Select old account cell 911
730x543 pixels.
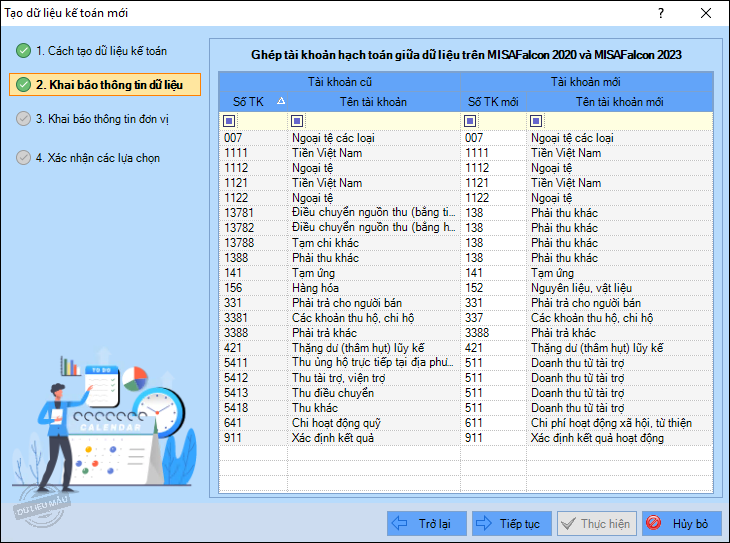click(x=253, y=438)
